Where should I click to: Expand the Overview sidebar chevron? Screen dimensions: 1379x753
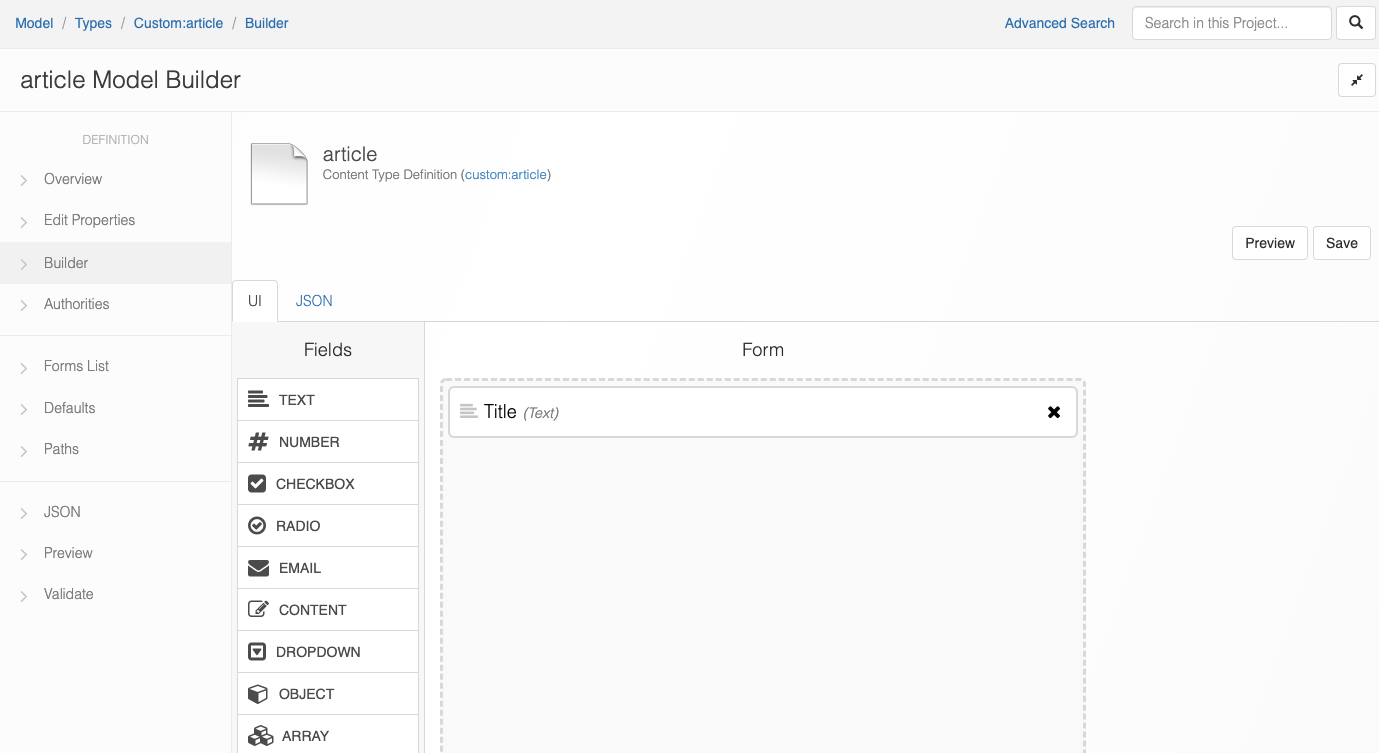(24, 180)
